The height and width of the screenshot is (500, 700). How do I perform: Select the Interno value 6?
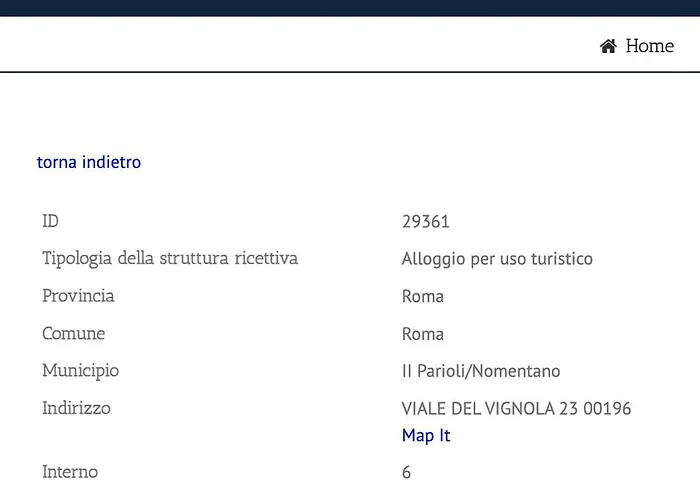point(406,472)
